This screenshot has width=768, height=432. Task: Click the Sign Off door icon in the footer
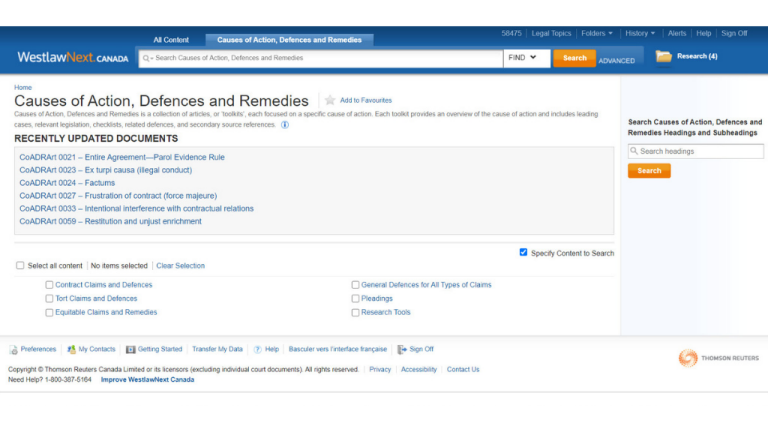click(x=402, y=349)
